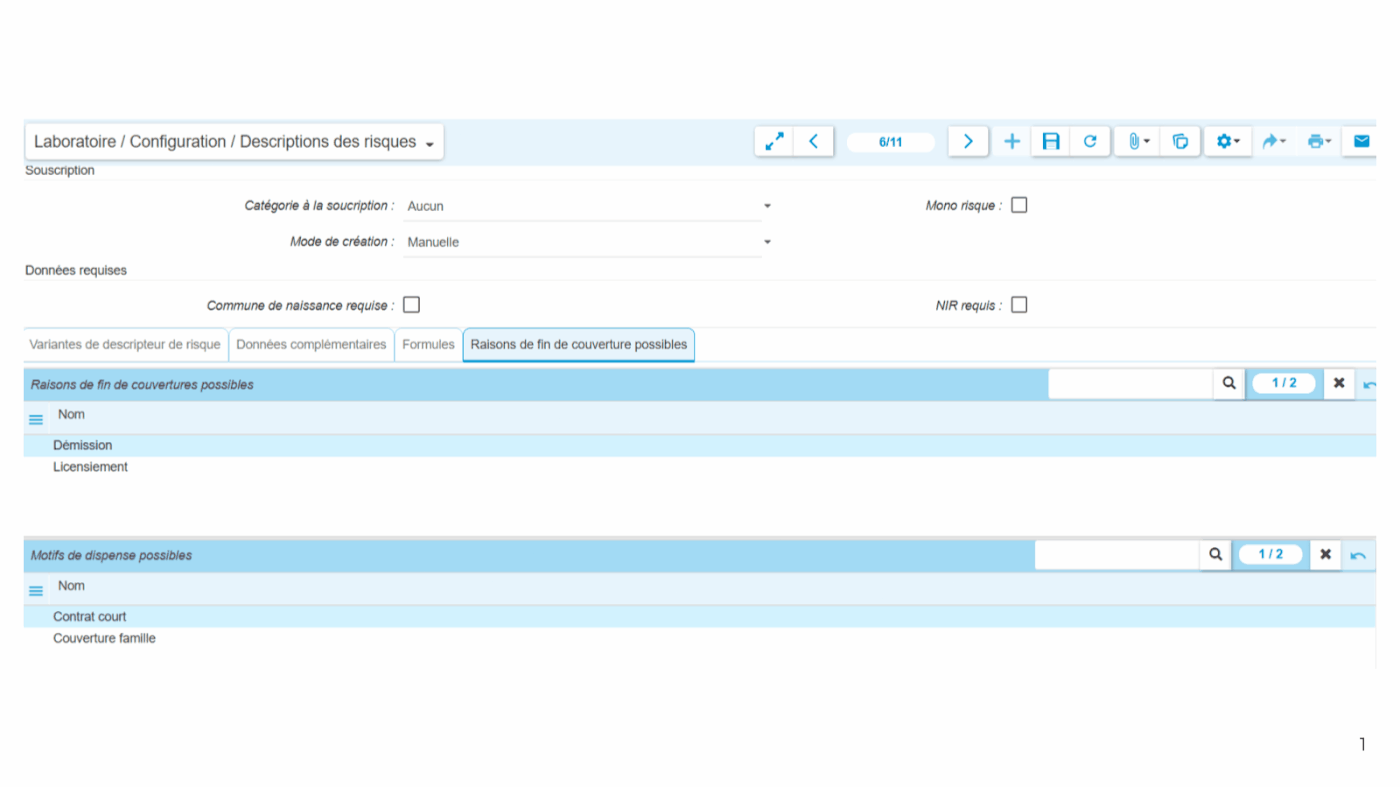
Task: Remove entry from Motifs de dispense list
Action: click(1325, 554)
